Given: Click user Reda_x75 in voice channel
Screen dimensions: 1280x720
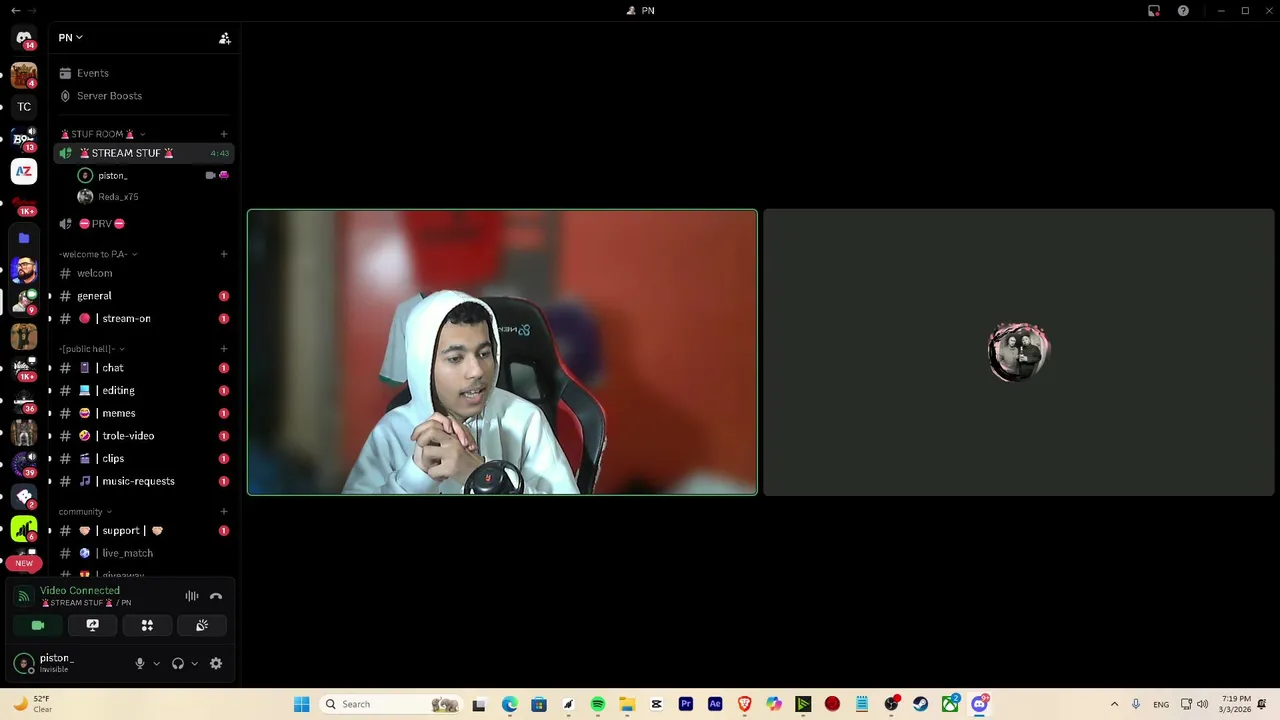Looking at the screenshot, I should (118, 197).
